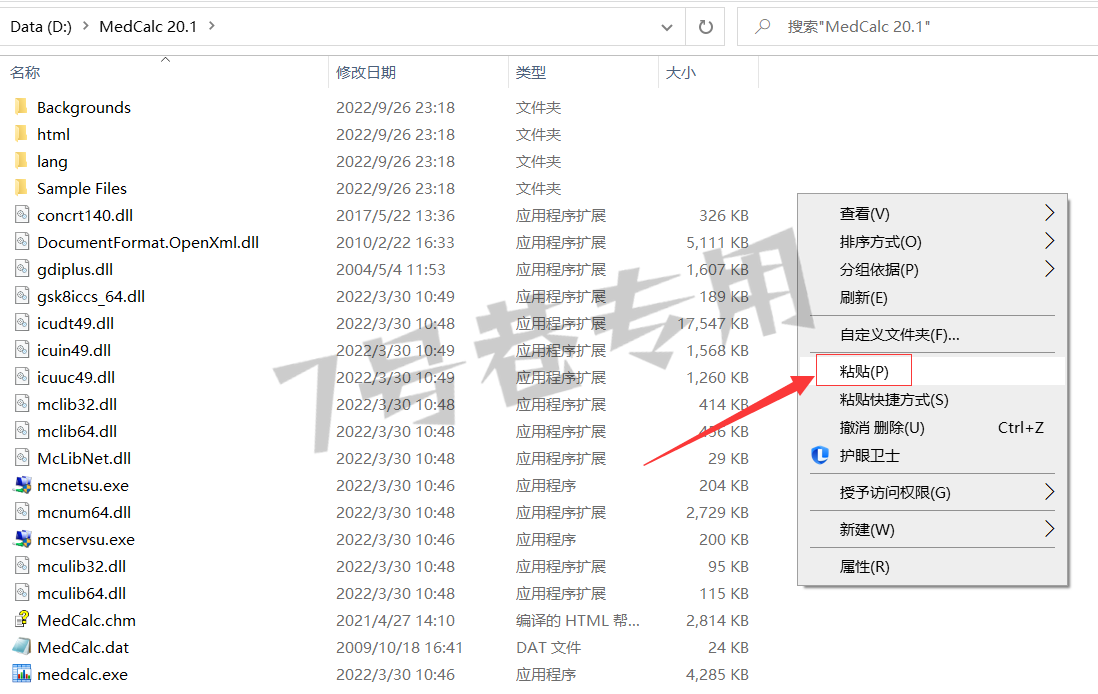Open the address bar history dropdown
Screen dimensions: 1098x694
pos(667,27)
